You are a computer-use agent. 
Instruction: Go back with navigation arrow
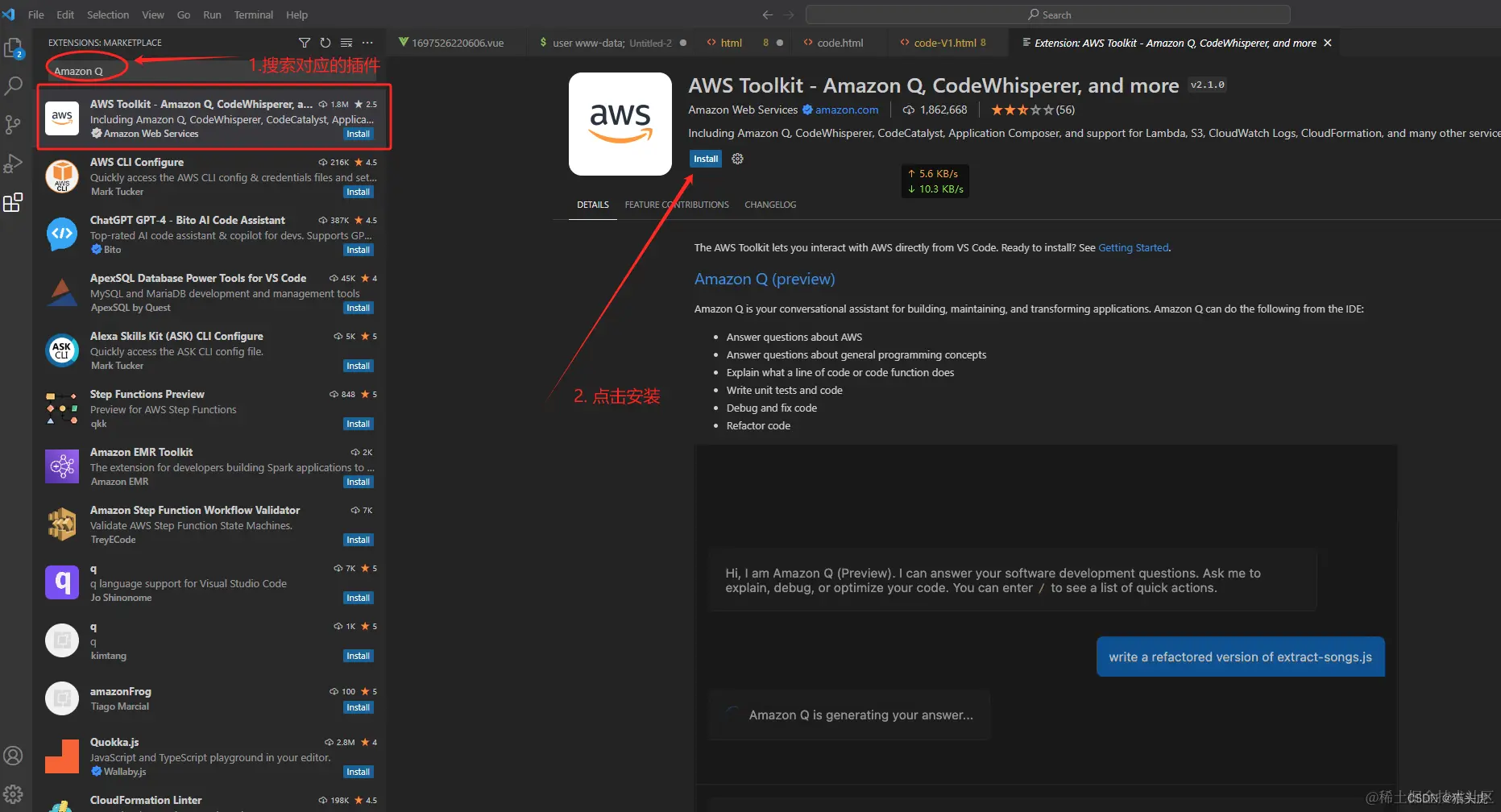(x=767, y=14)
